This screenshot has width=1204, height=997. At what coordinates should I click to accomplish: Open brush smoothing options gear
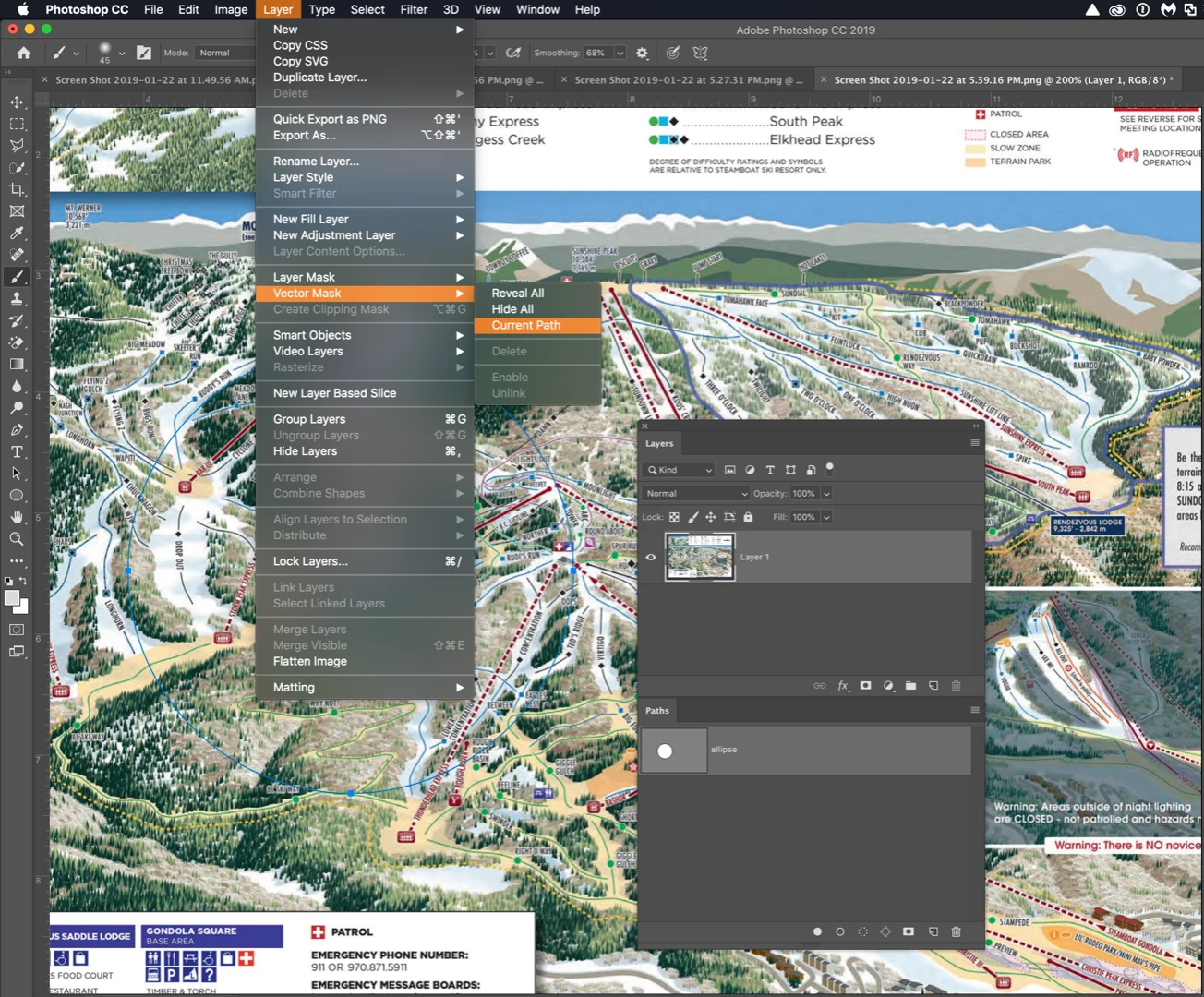coord(643,53)
